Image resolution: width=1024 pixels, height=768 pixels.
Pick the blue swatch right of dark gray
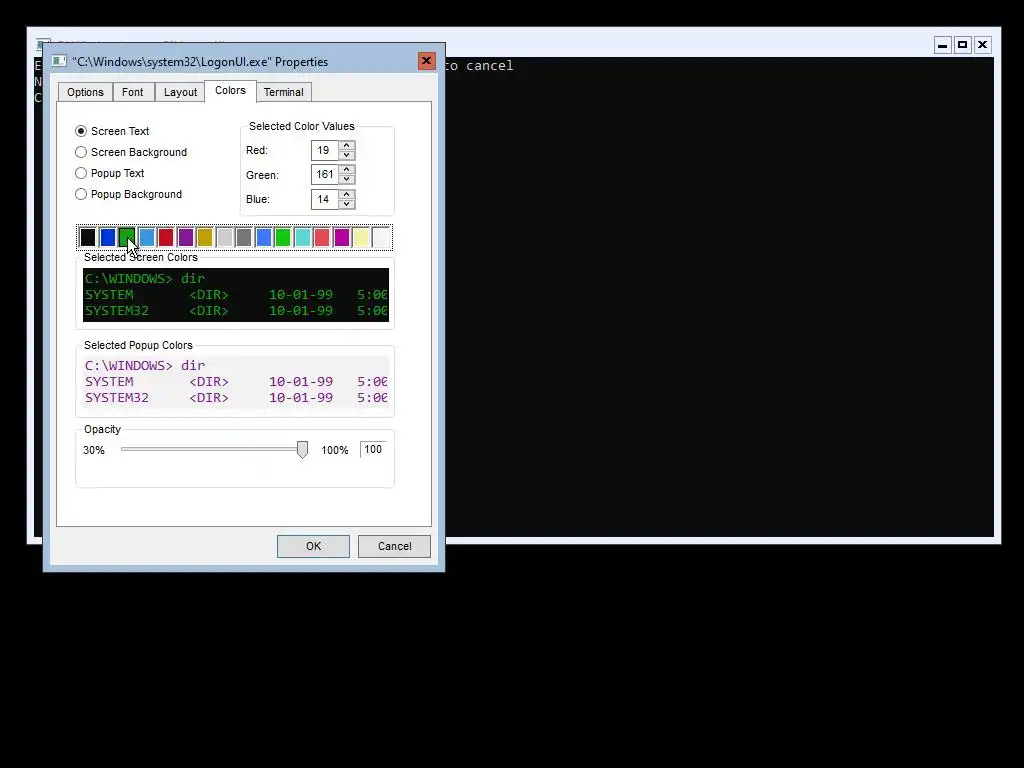tap(264, 237)
